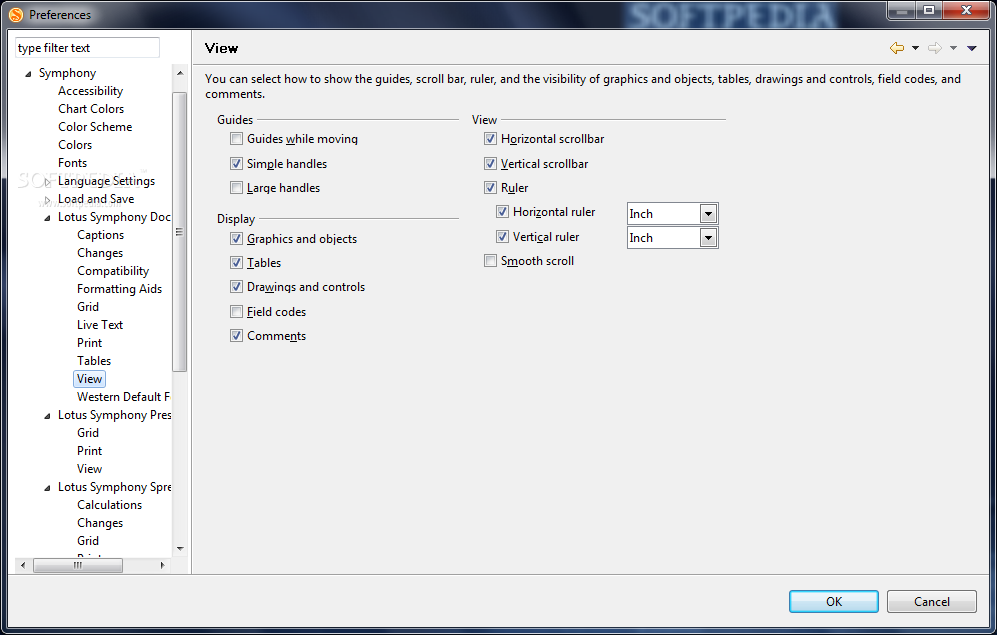997x635 pixels.
Task: Disable the Field codes option
Action: tap(237, 312)
